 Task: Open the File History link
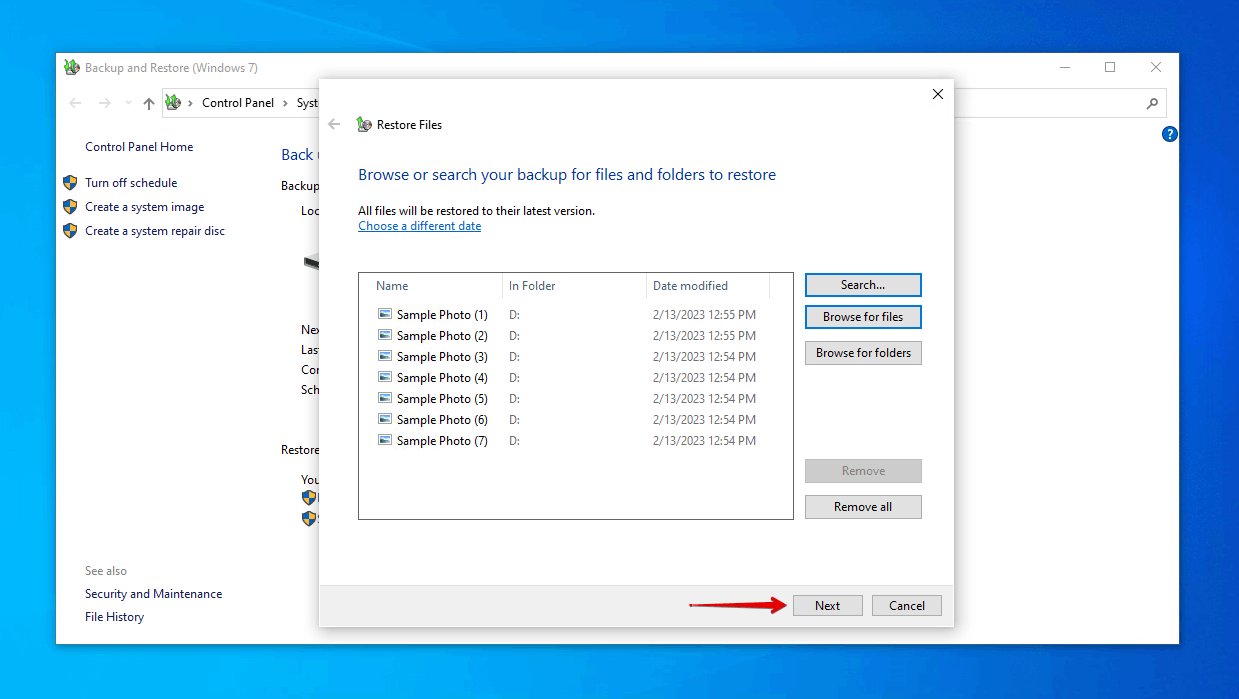[114, 617]
